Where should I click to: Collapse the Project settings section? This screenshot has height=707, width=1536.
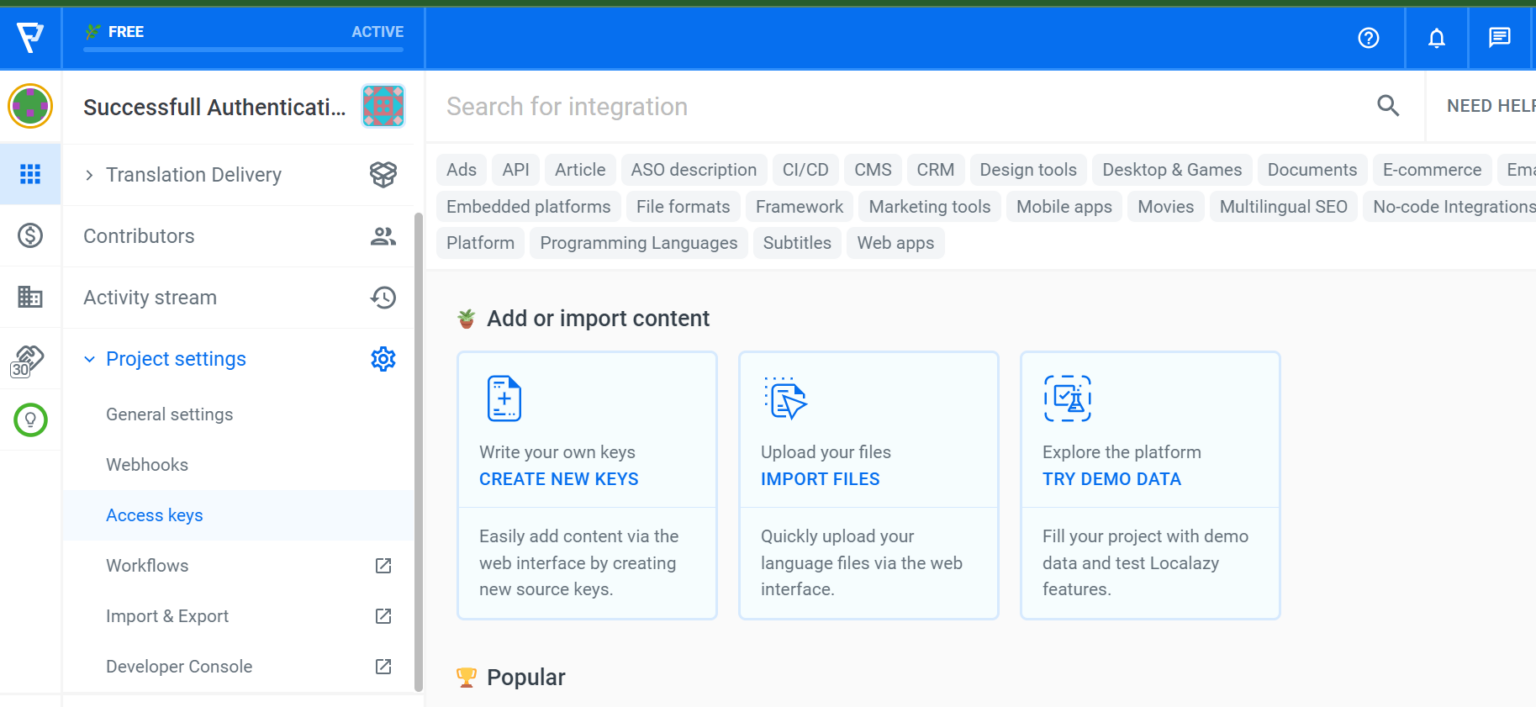tap(89, 359)
